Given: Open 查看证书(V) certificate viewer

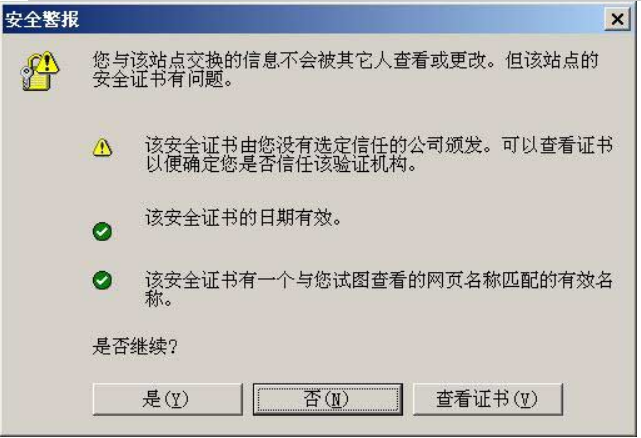Looking at the screenshot, I should tap(488, 399).
